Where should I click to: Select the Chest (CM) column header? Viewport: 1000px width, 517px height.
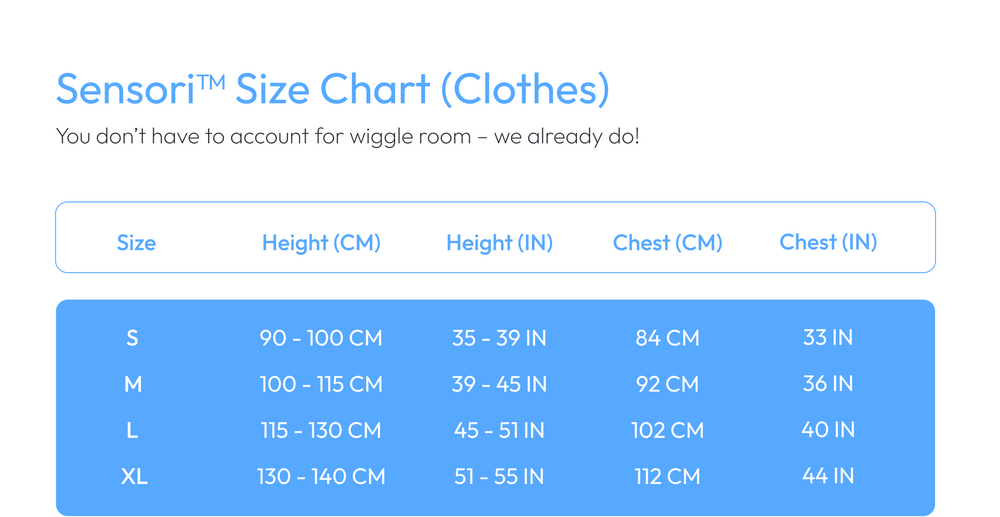(668, 243)
